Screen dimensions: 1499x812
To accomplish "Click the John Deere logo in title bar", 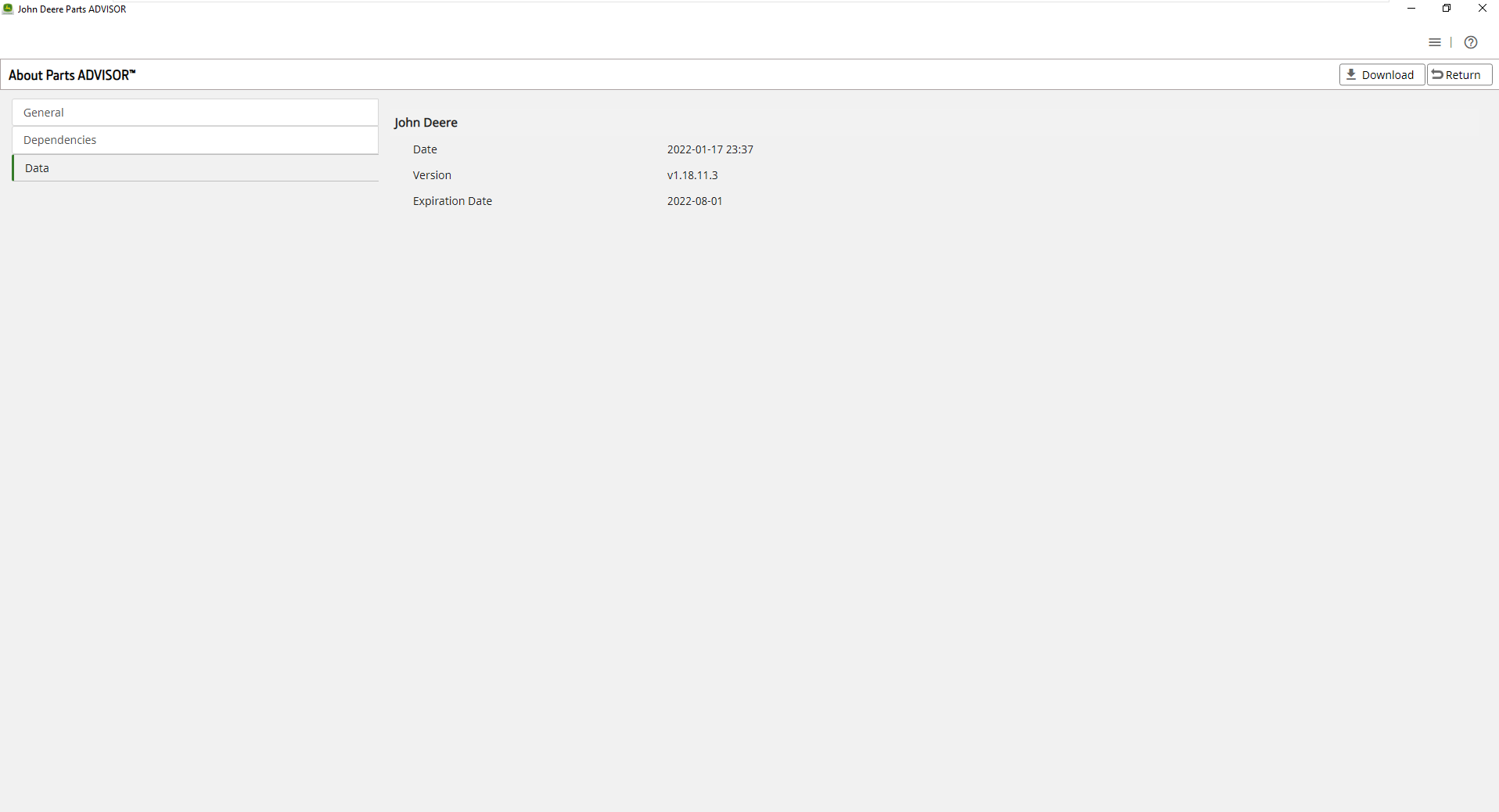I will 8,9.
